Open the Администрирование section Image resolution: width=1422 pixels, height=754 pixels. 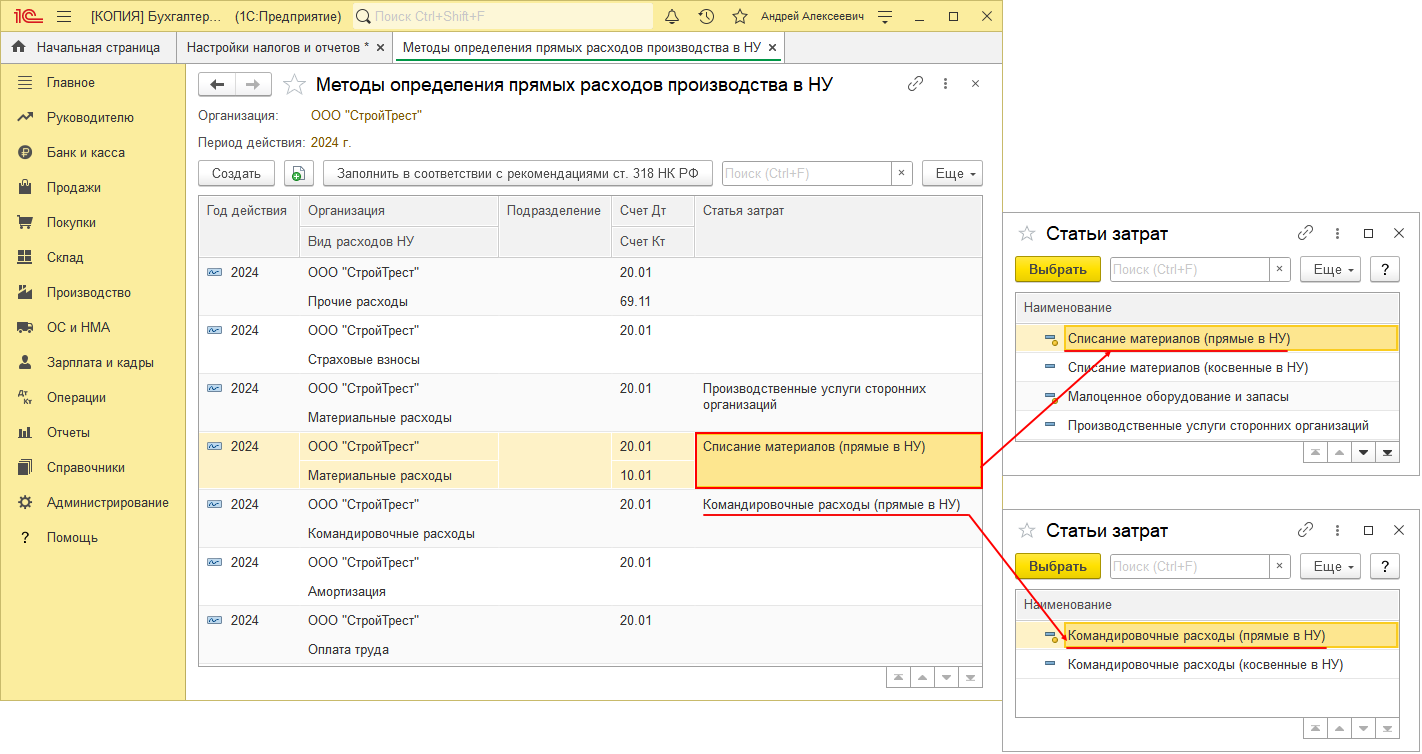click(107, 502)
